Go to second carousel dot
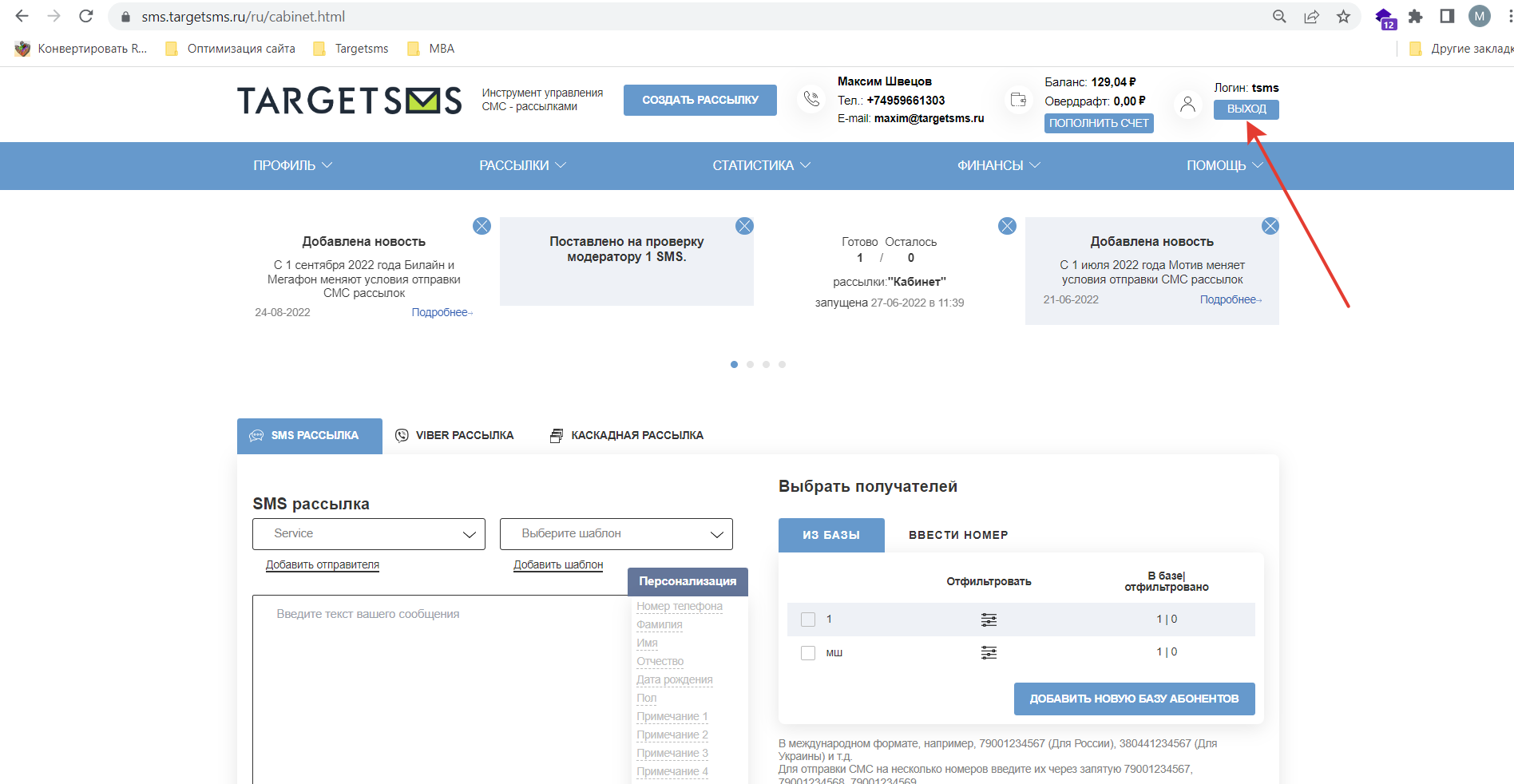 click(x=750, y=364)
